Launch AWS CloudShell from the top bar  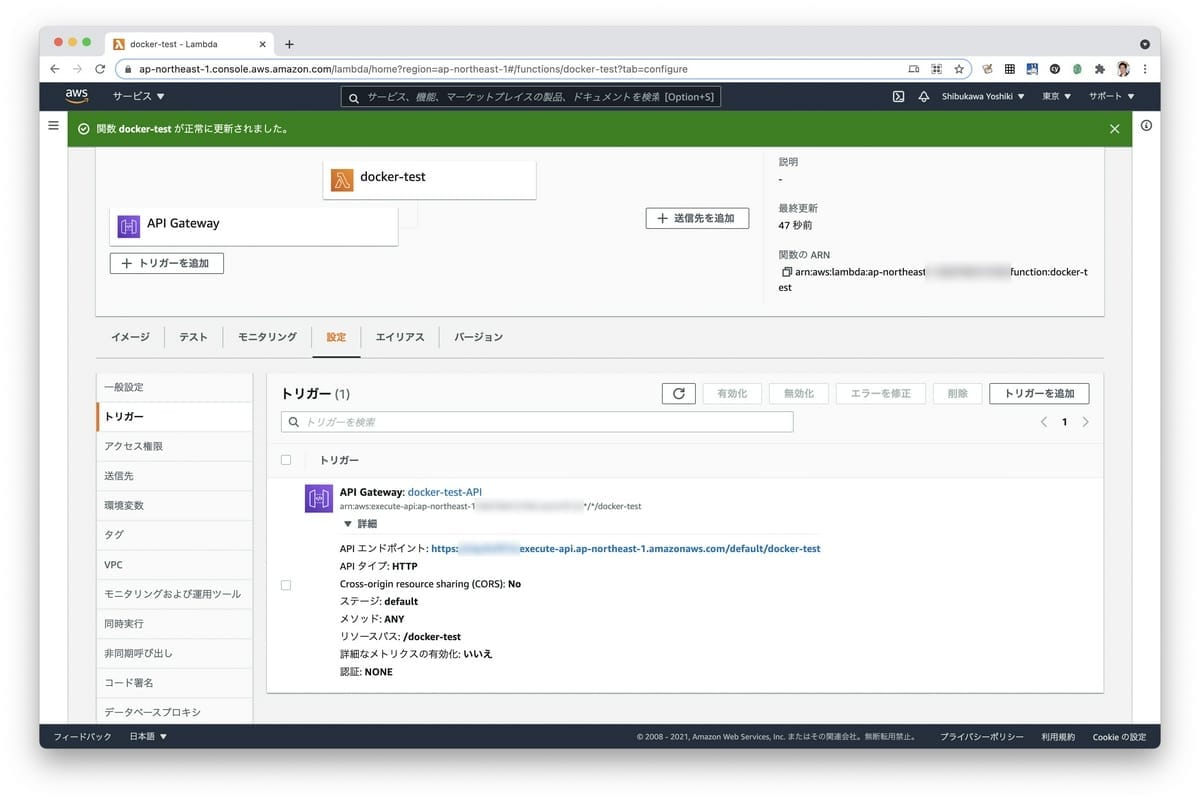pyautogui.click(x=898, y=96)
